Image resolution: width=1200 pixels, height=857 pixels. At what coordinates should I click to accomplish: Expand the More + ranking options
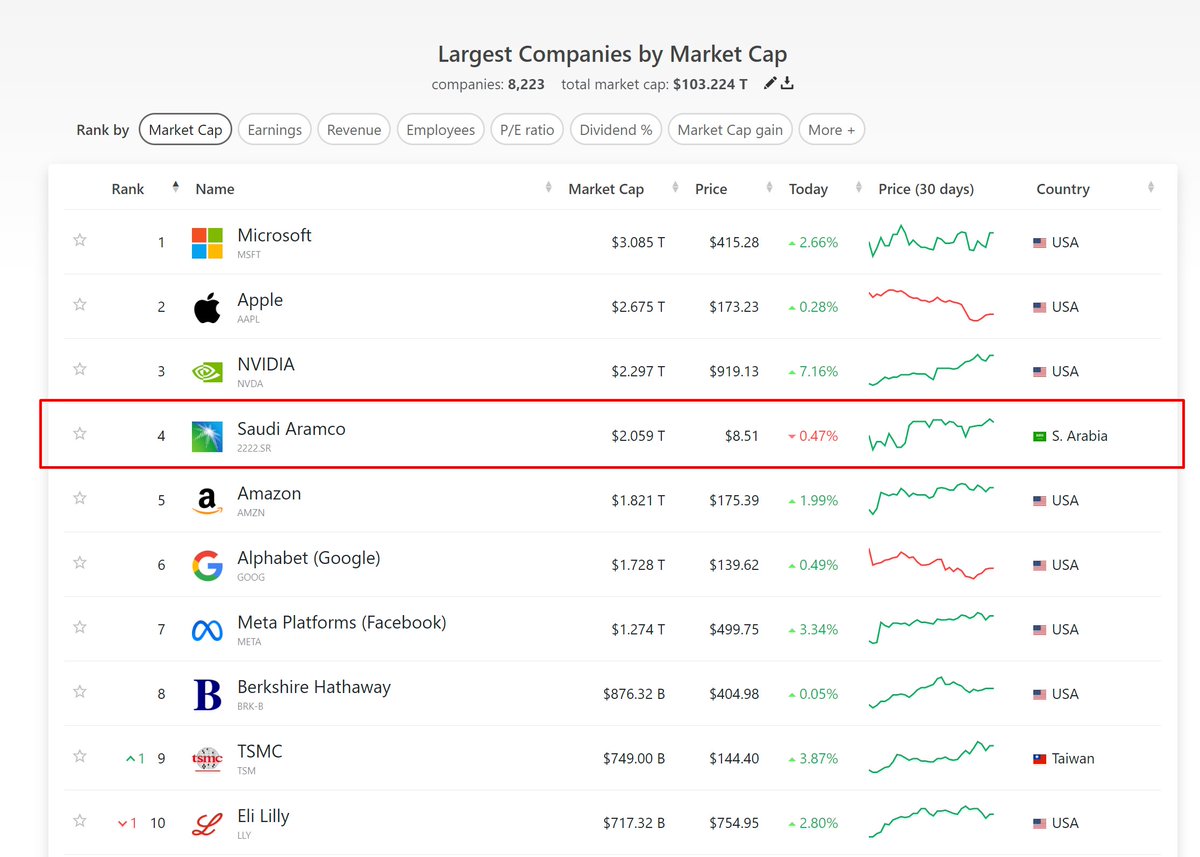831,130
